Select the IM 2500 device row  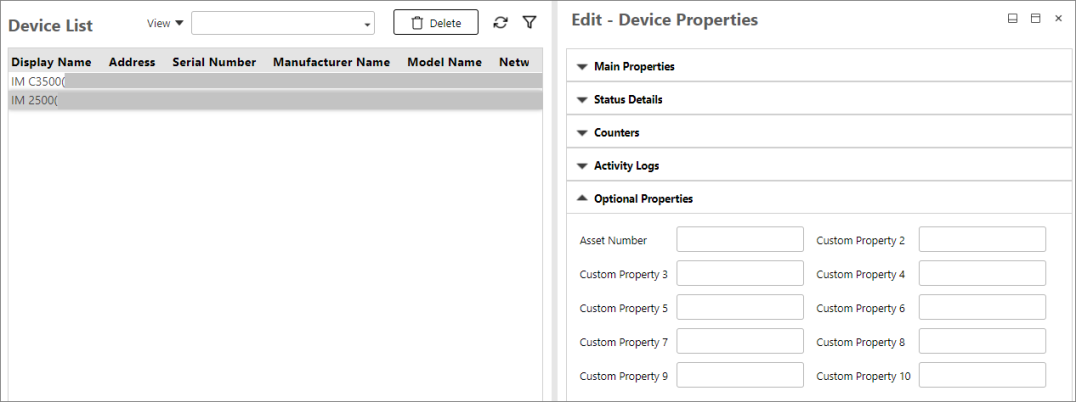tap(274, 101)
